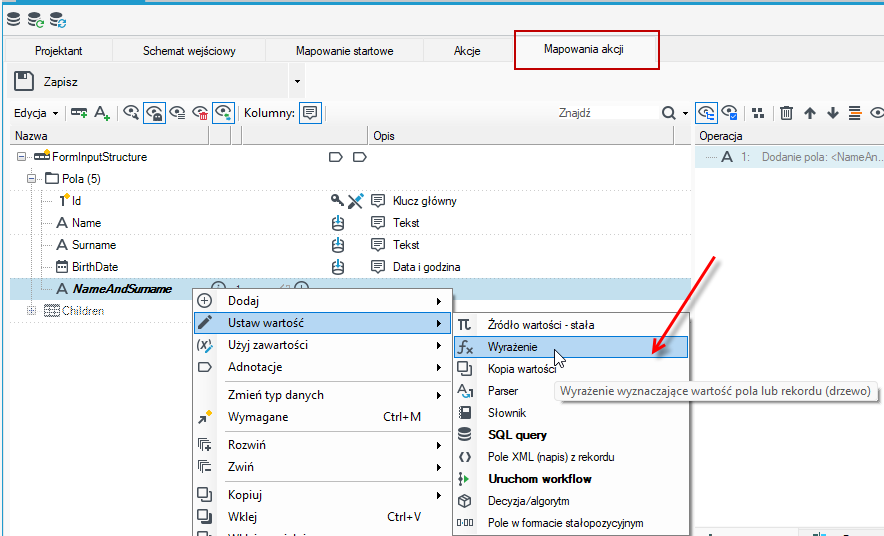Select Pole w formacie stałopozycyjnym

point(571,522)
